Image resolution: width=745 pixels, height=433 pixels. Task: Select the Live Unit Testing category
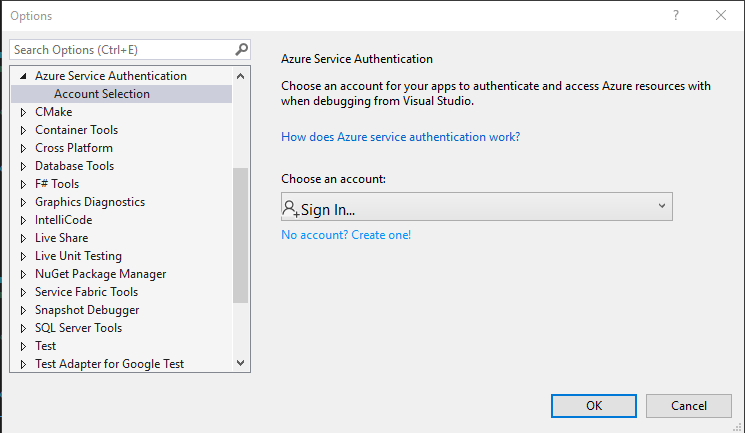[x=78, y=256]
